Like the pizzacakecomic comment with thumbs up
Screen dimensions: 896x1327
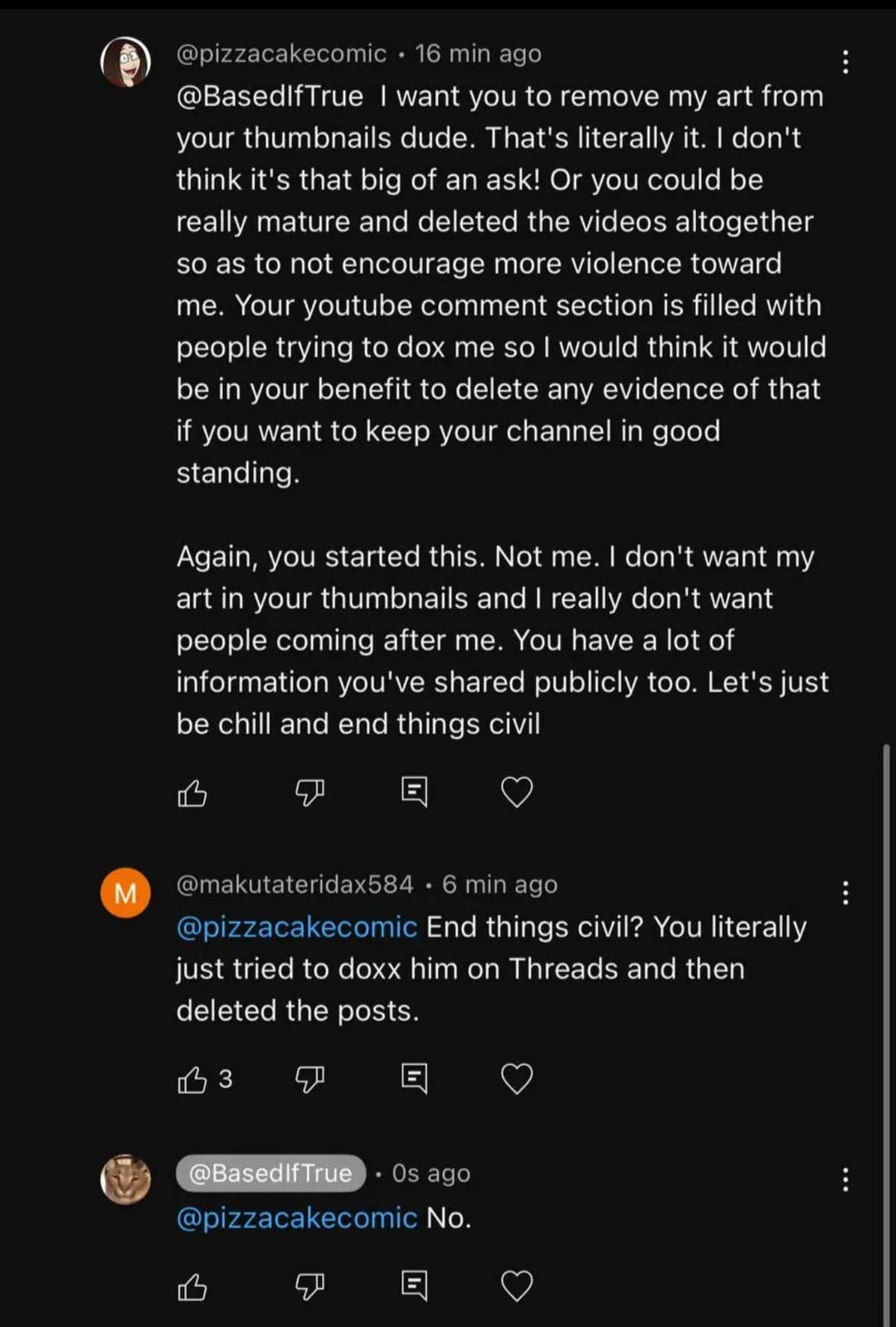point(192,793)
